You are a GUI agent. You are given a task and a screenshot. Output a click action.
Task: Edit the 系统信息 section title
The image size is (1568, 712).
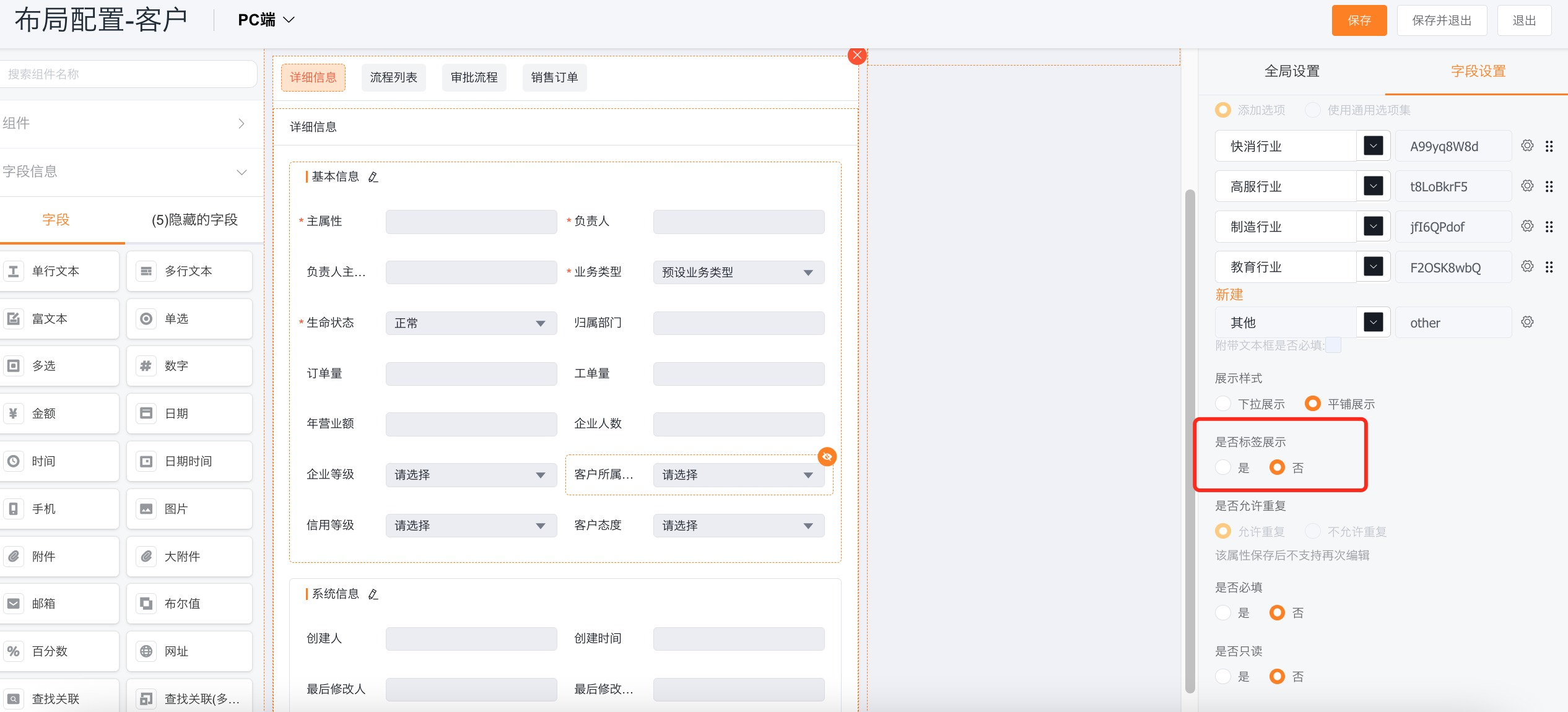(373, 594)
